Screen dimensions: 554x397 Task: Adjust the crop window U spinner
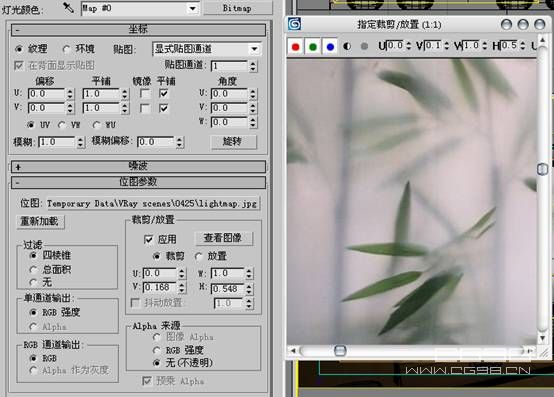(408, 46)
